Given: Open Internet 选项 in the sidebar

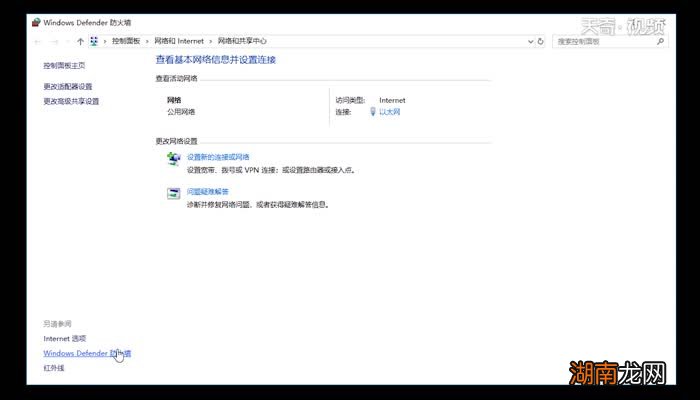Looking at the screenshot, I should 65,339.
